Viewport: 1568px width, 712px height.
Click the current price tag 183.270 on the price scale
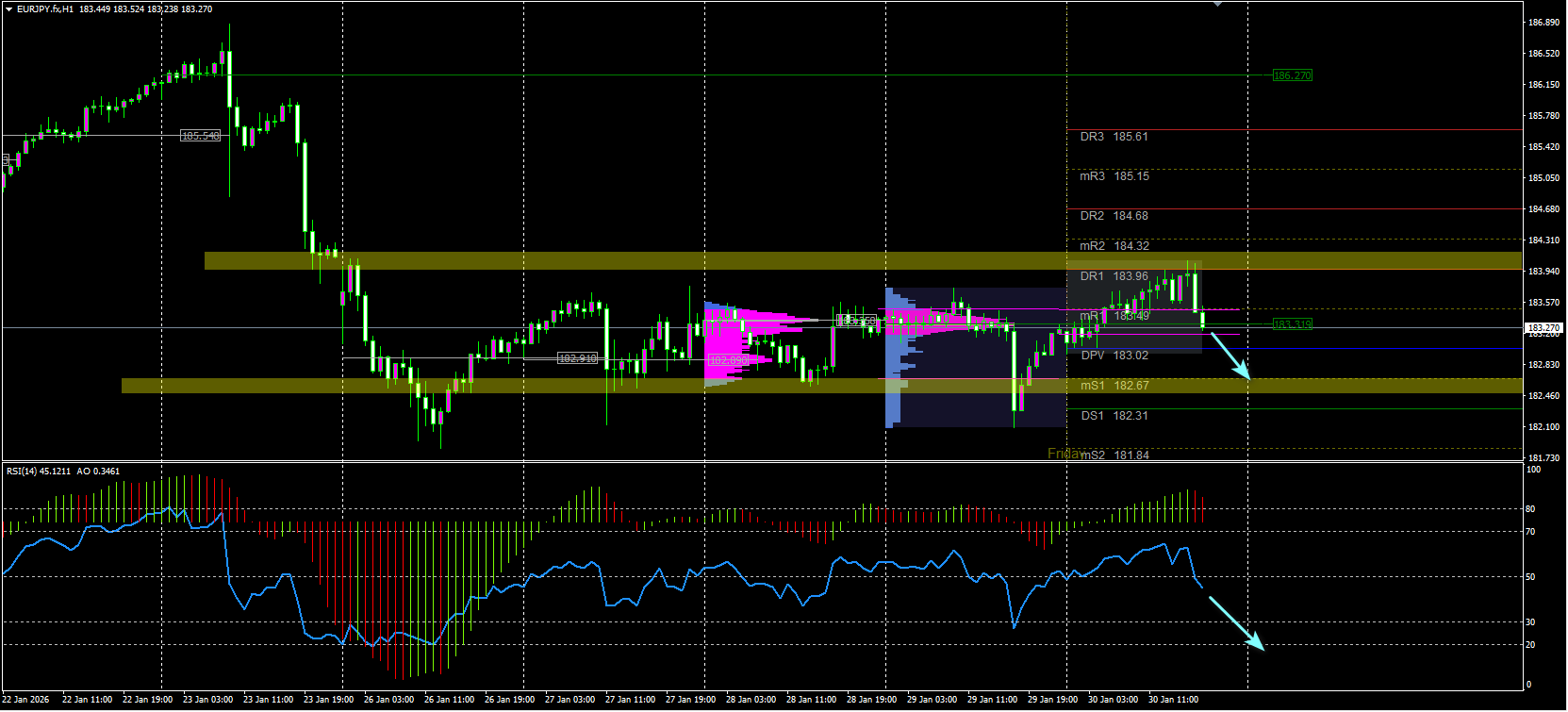click(1544, 328)
